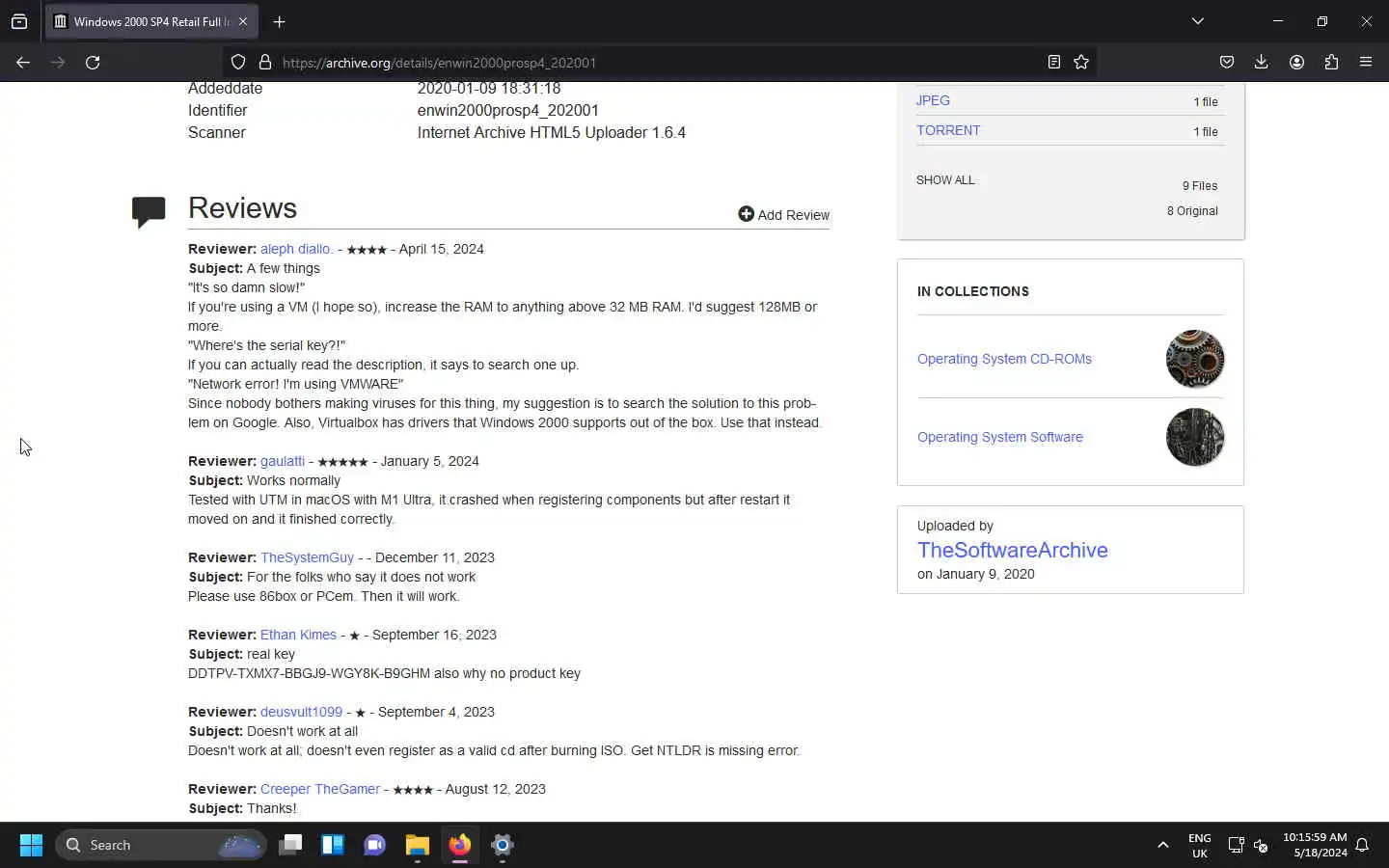Open Settings from the taskbar
The image size is (1389, 868).
pyautogui.click(x=503, y=845)
